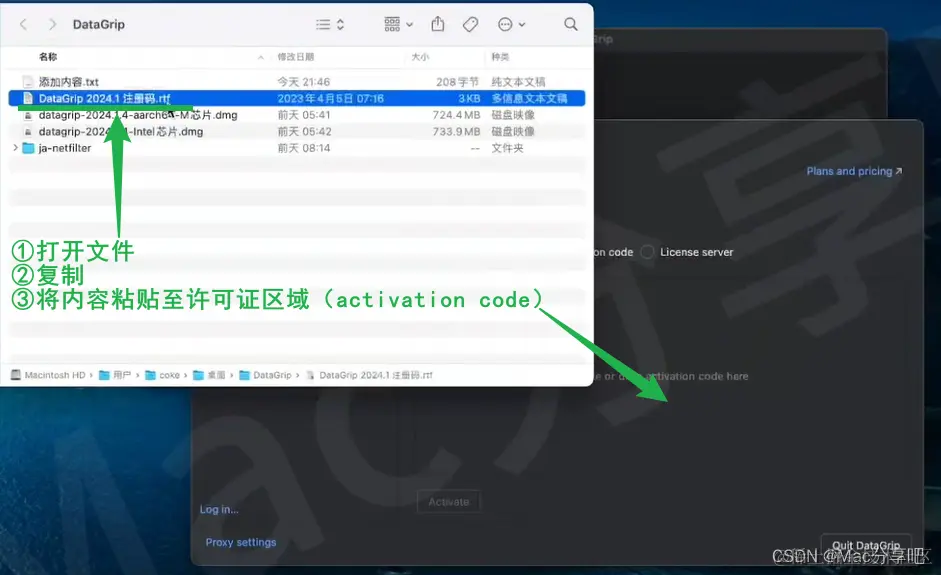Toggle sort direction arrow in name column

(x=260, y=57)
